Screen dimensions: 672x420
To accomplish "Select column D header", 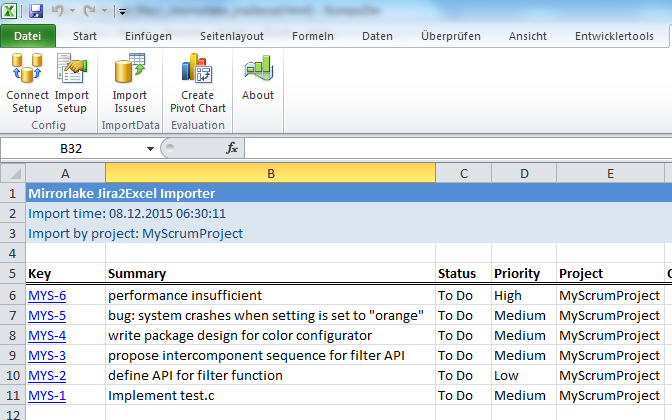I will [x=524, y=174].
